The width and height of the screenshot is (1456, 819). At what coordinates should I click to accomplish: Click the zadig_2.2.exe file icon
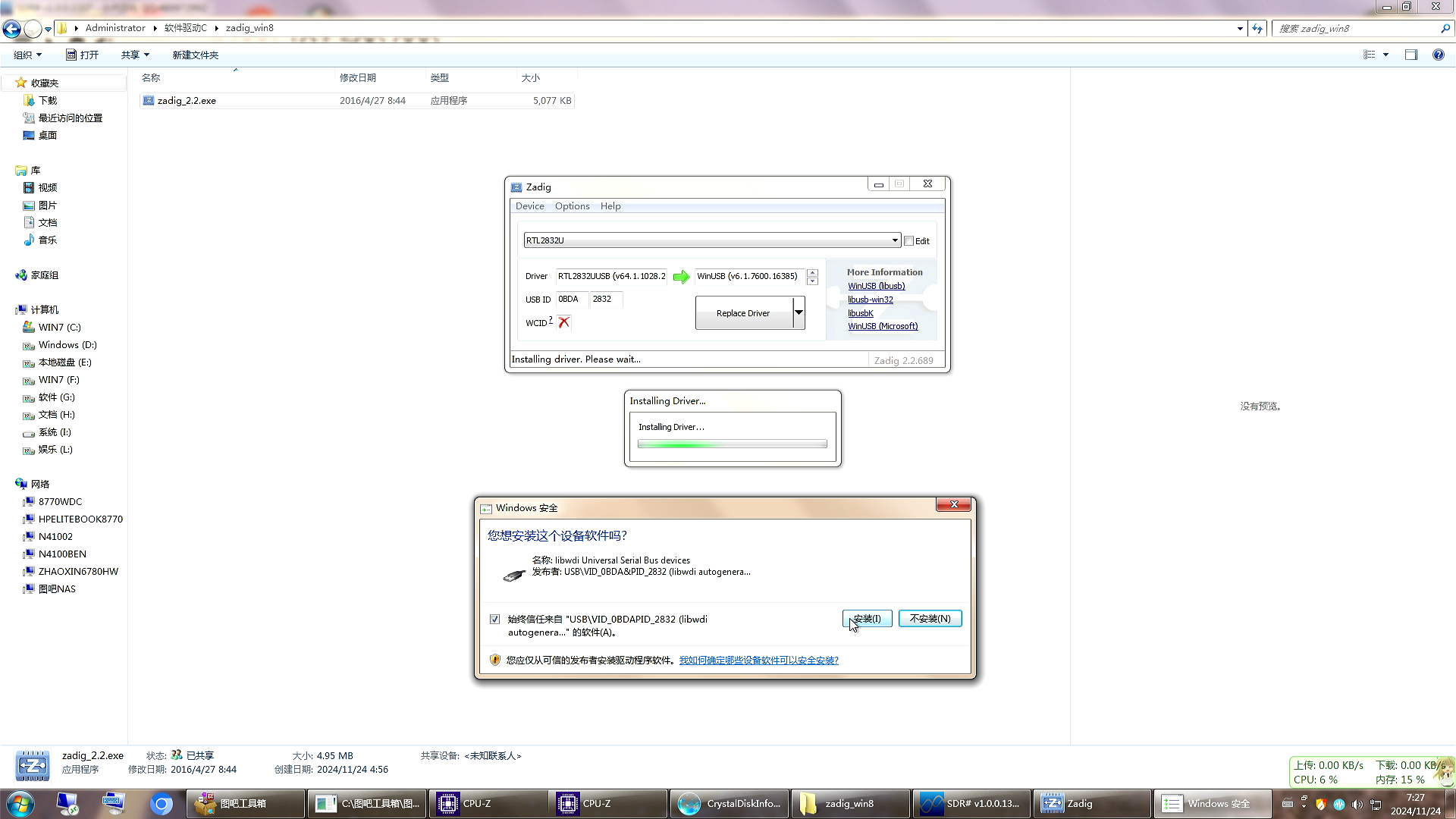[149, 100]
